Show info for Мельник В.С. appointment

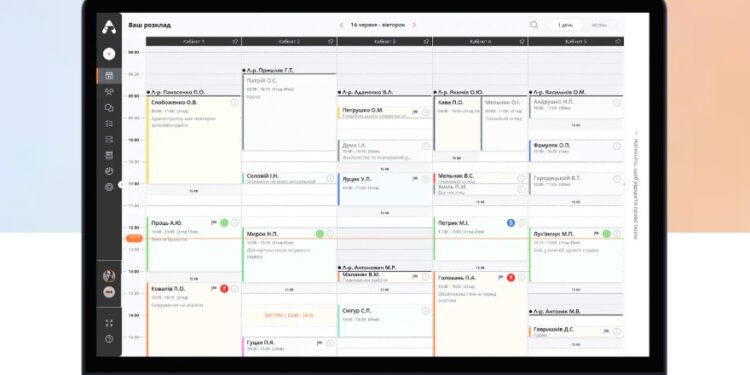pos(521,178)
